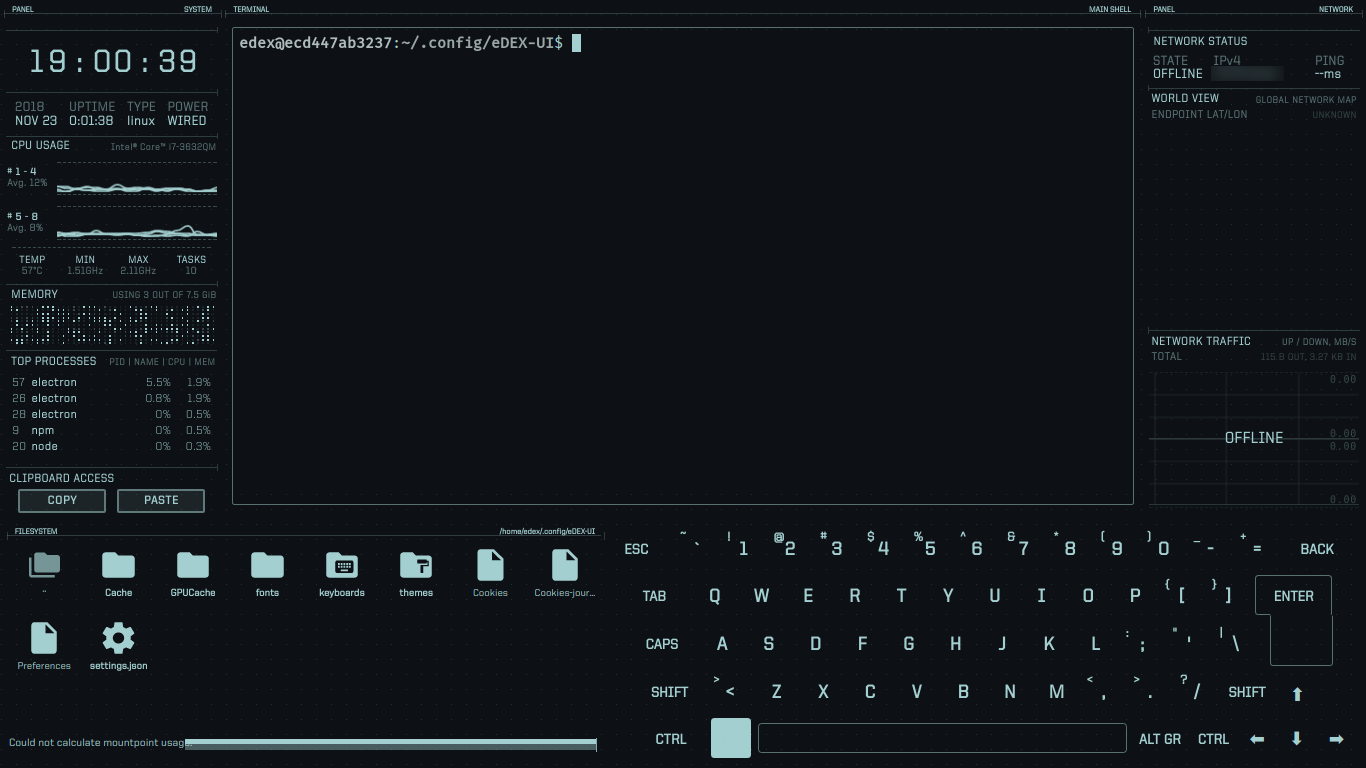This screenshot has width=1366, height=768.
Task: Click the Q key
Action: (715, 596)
